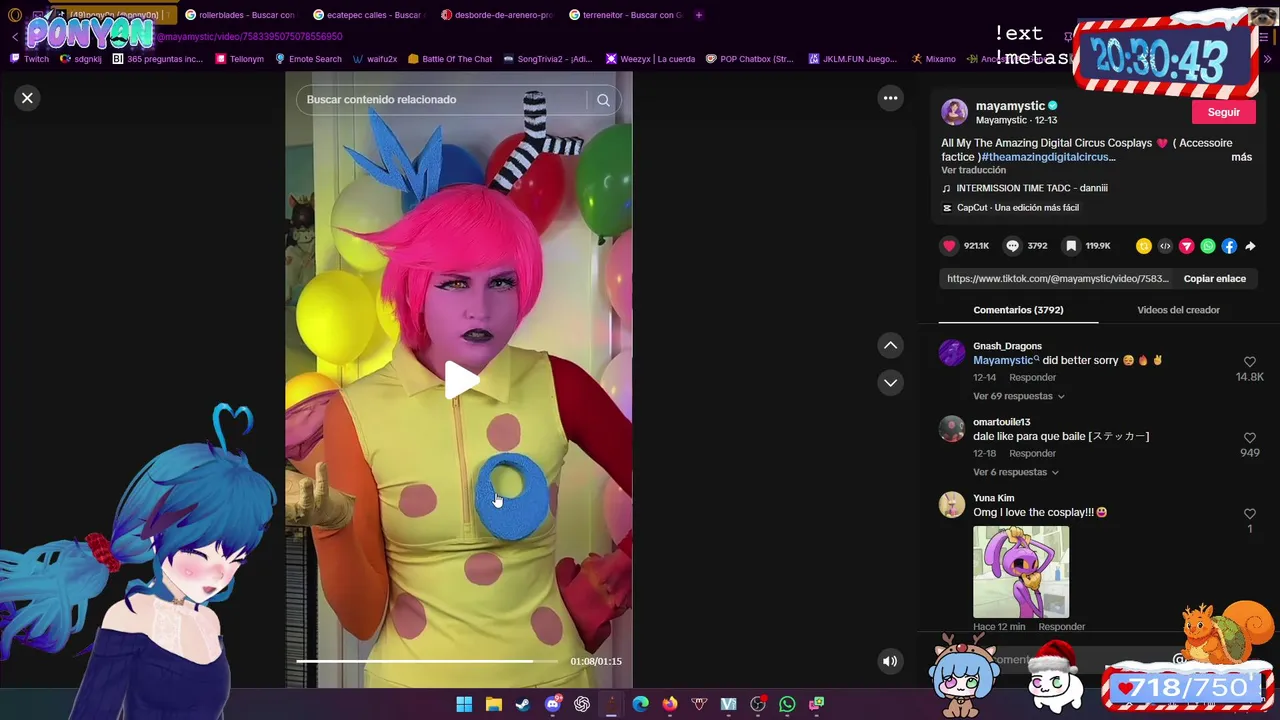Switch to Videos del creador tab

pos(1178,310)
